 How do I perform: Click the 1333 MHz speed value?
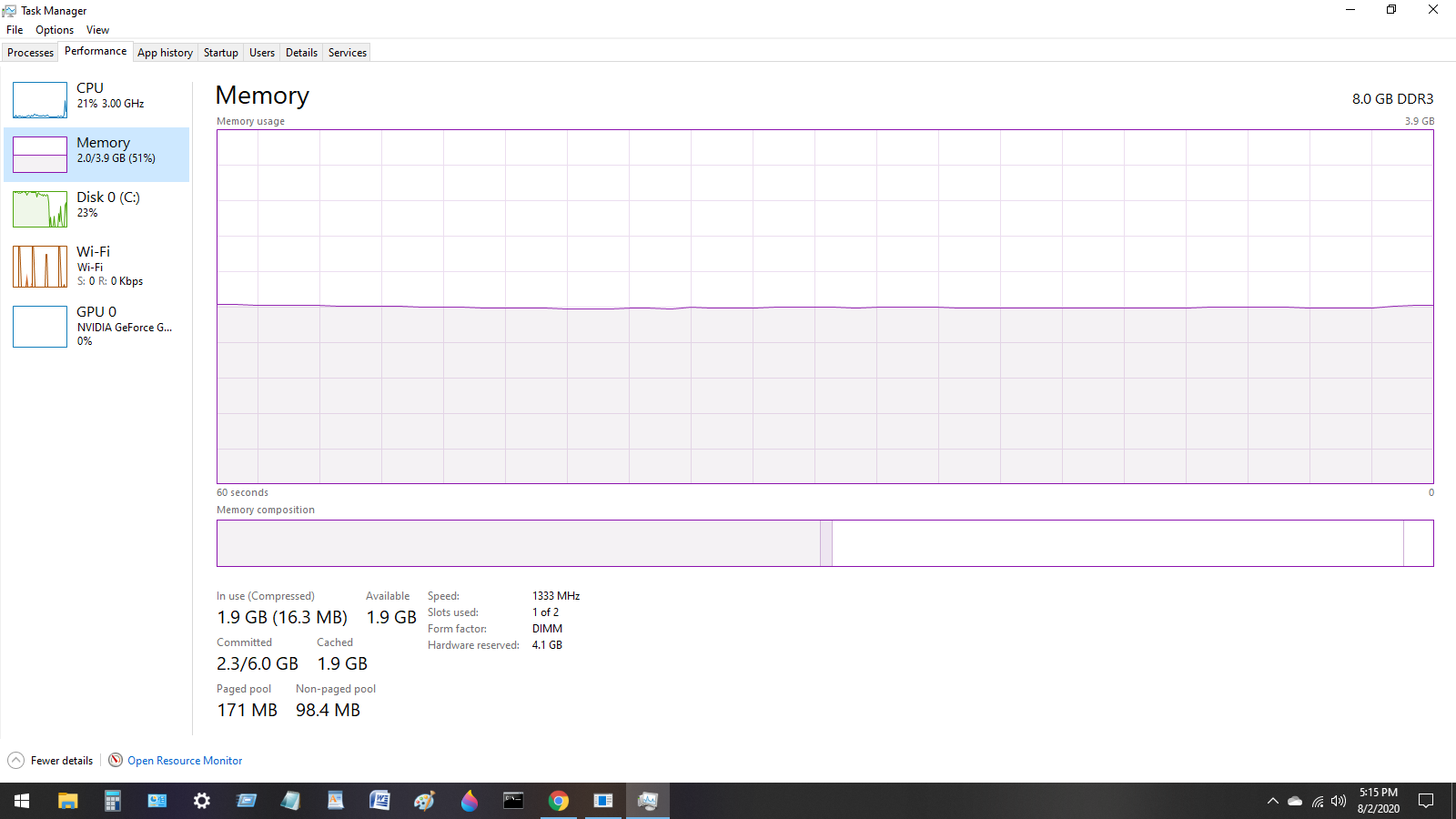(556, 596)
